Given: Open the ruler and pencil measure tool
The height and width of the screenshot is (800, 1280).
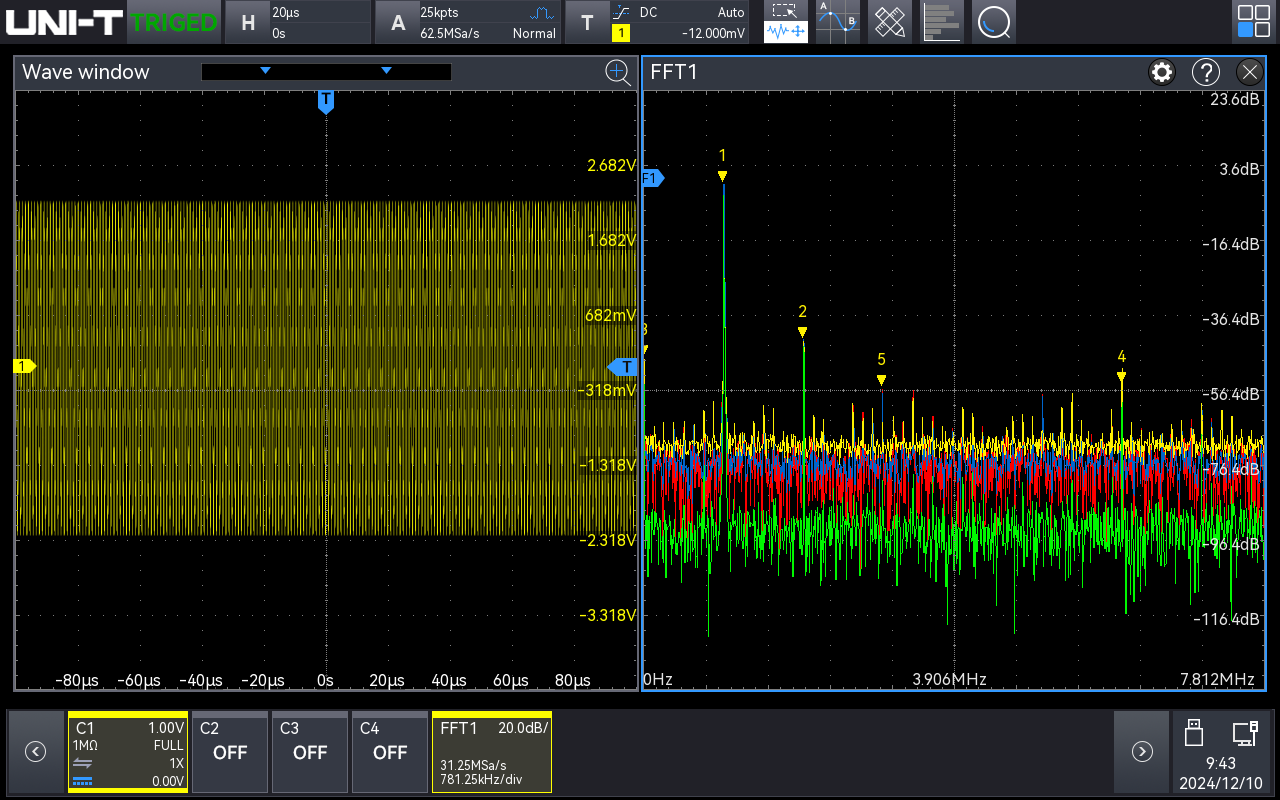Looking at the screenshot, I should pos(889,21).
